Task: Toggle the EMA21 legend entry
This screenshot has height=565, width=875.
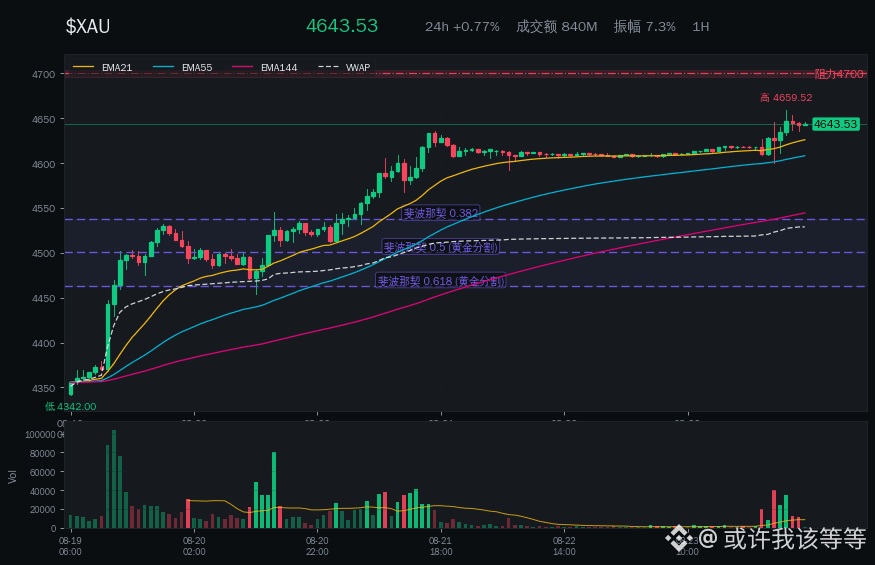Action: (103, 68)
